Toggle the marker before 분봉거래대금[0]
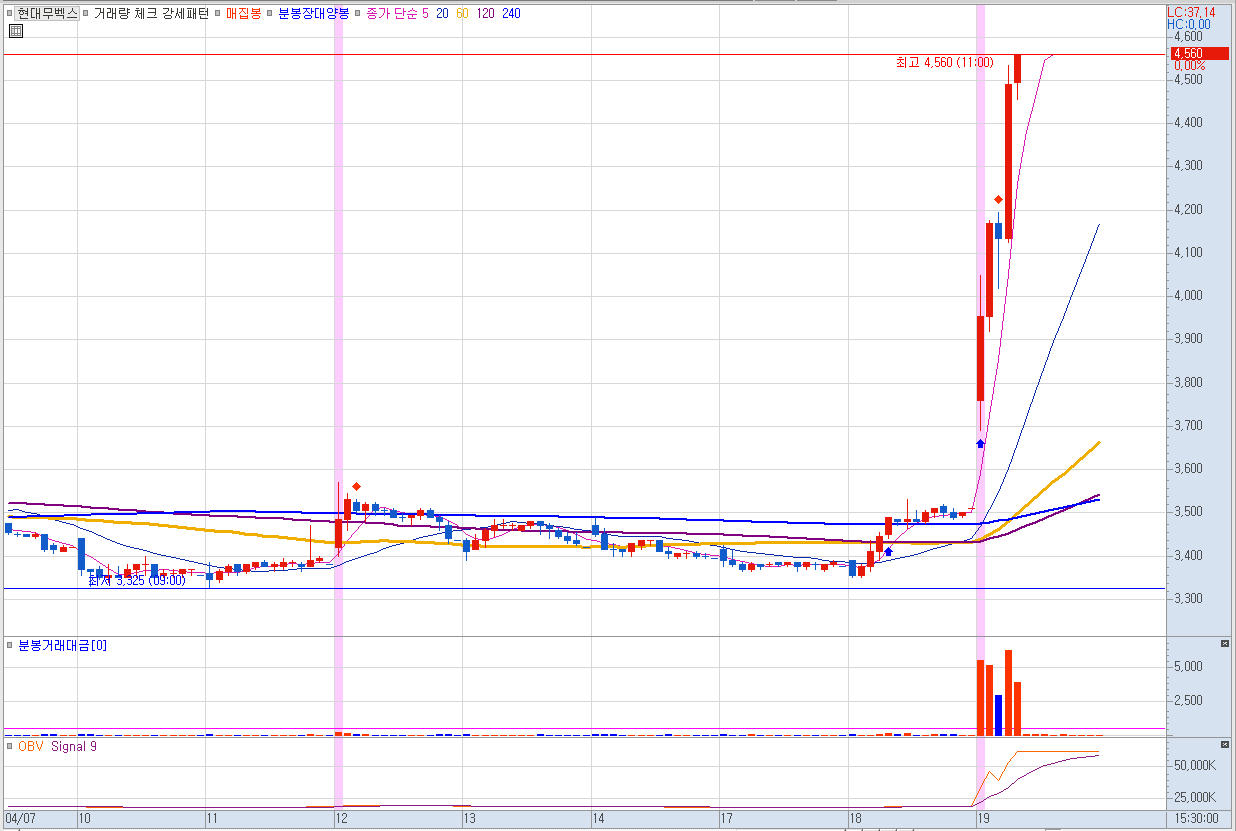The width and height of the screenshot is (1236, 831). click(10, 645)
